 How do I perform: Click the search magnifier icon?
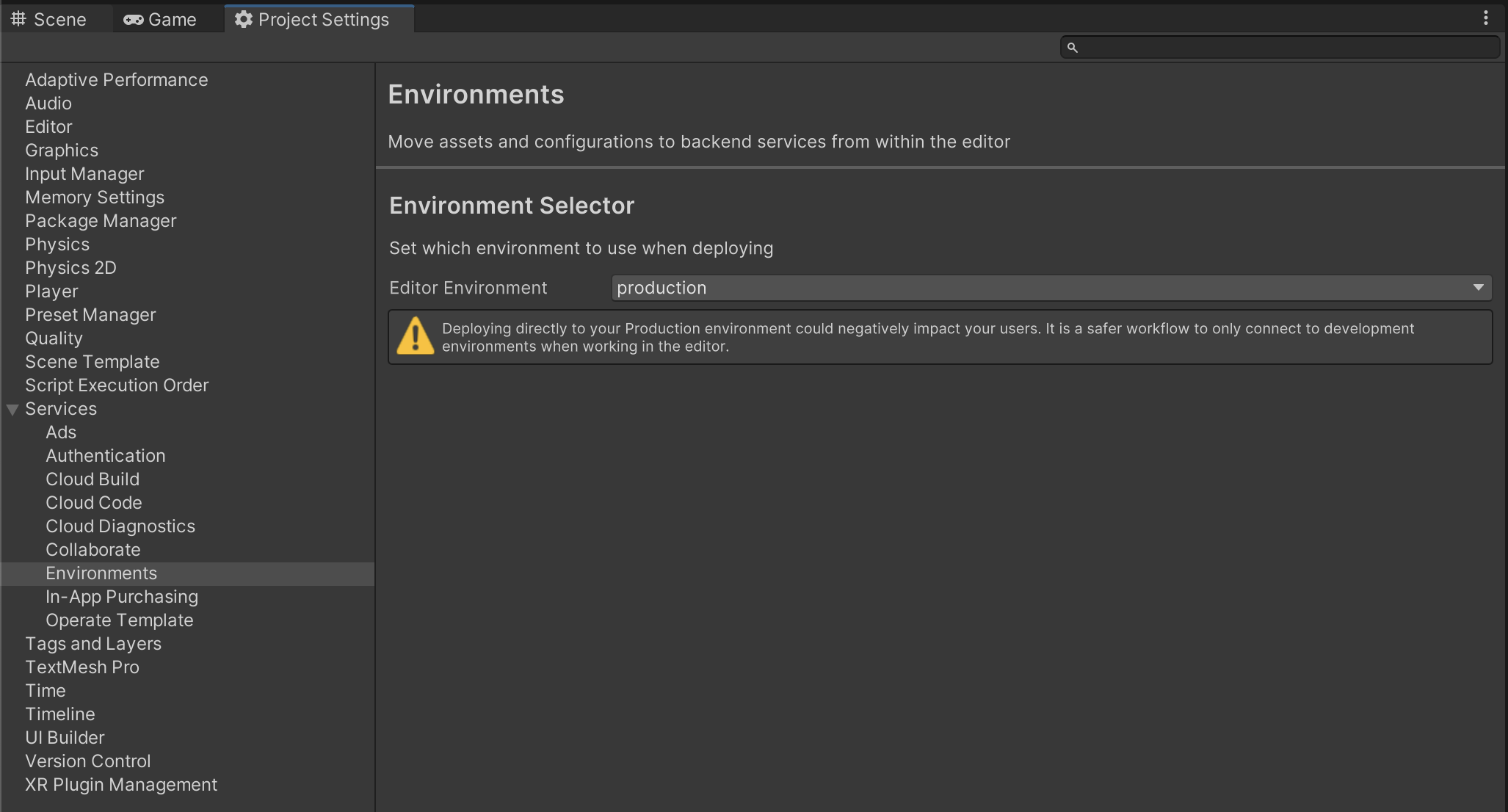1073,48
